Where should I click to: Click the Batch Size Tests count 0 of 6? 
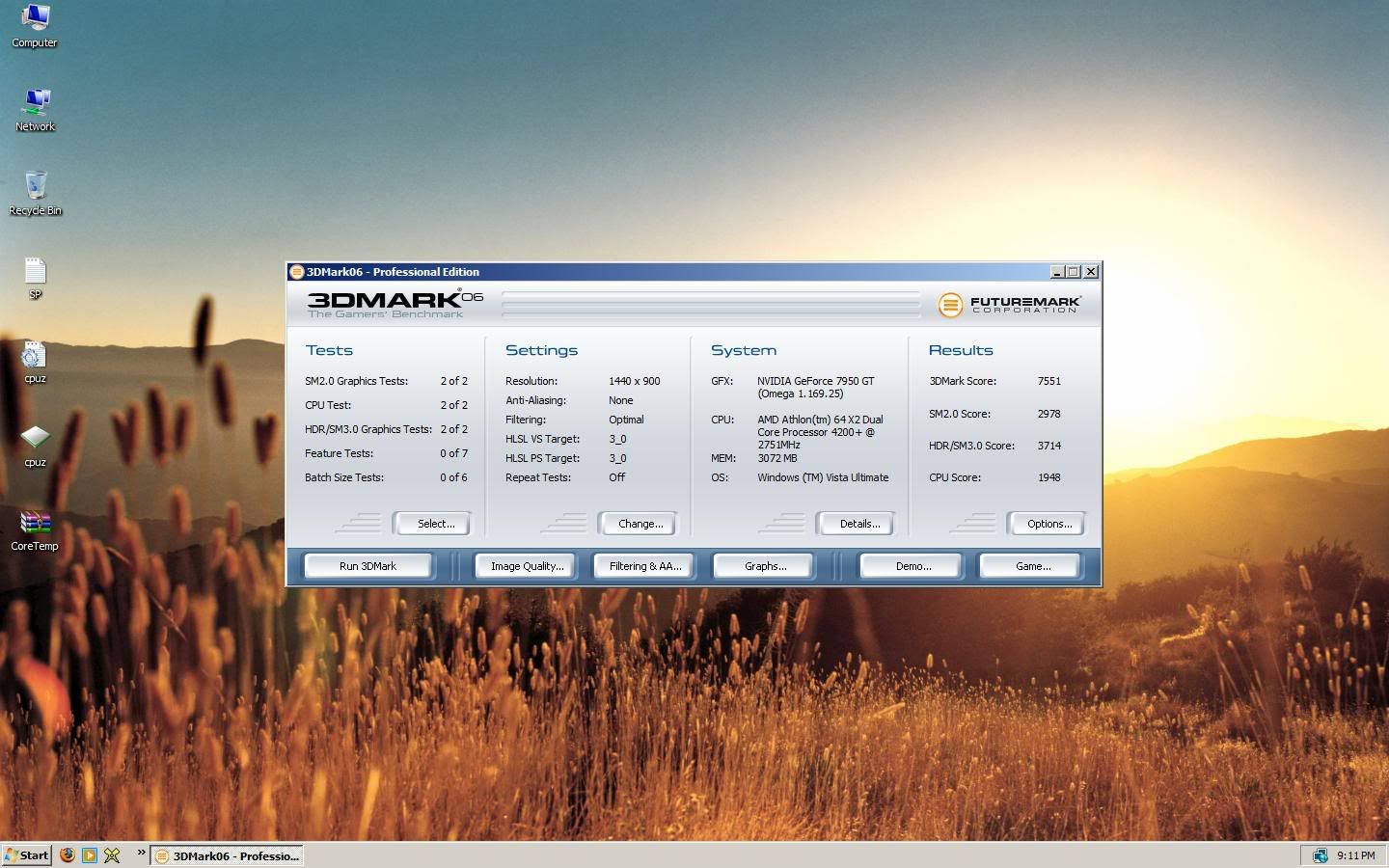point(453,477)
